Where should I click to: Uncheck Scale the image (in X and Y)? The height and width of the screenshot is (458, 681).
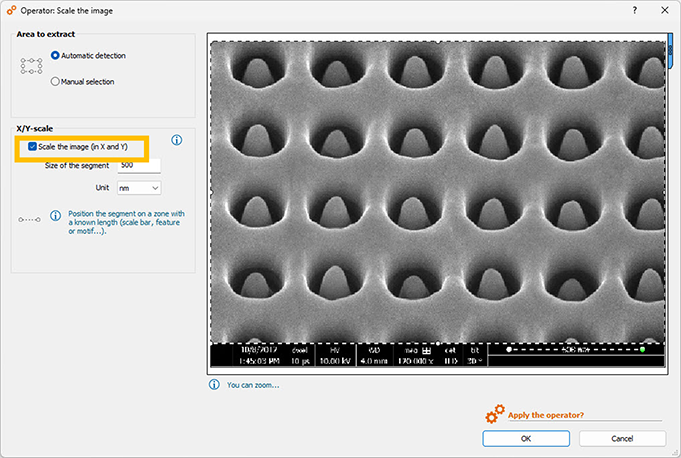click(x=33, y=147)
